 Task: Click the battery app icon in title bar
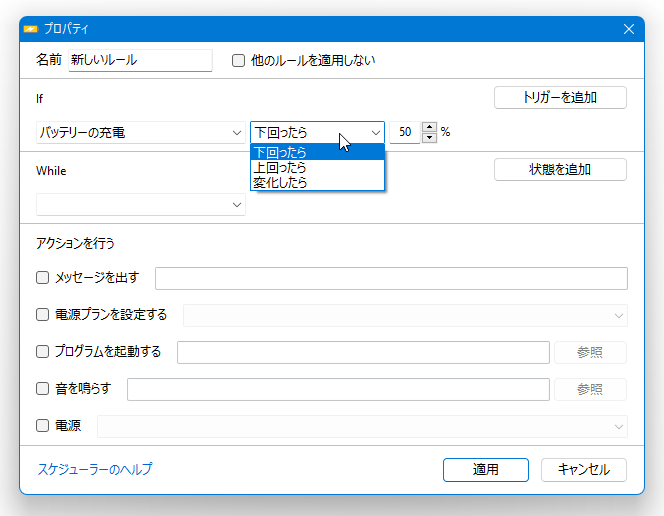tap(30, 29)
